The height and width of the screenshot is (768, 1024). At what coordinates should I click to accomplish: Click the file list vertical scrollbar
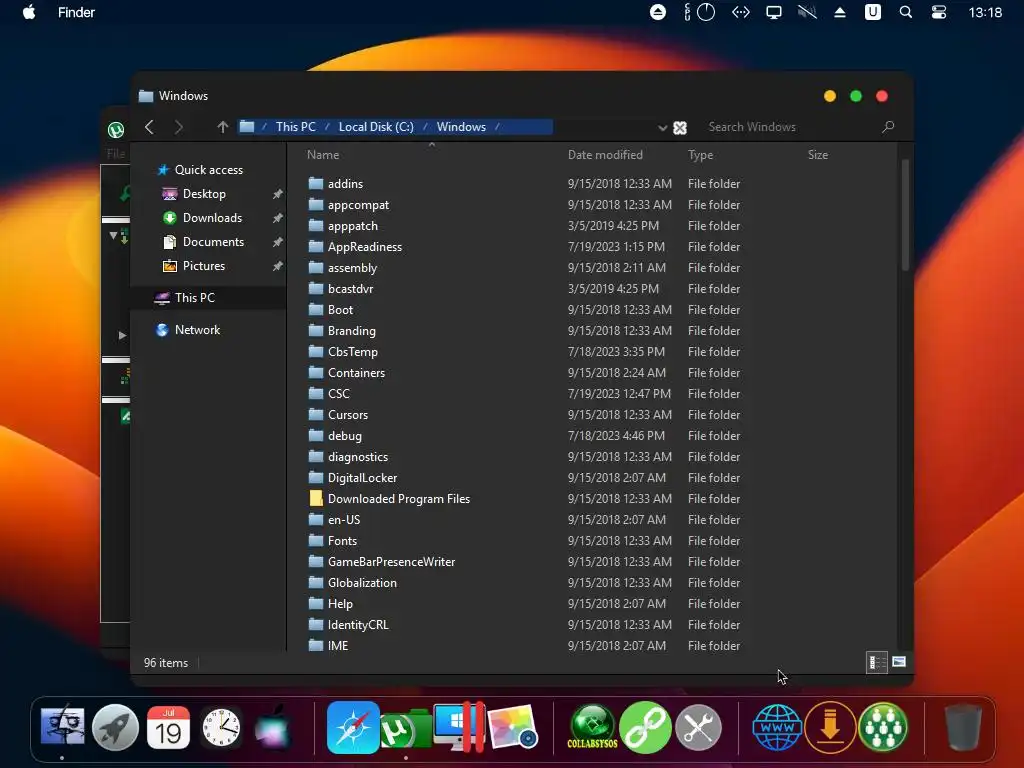(x=905, y=216)
